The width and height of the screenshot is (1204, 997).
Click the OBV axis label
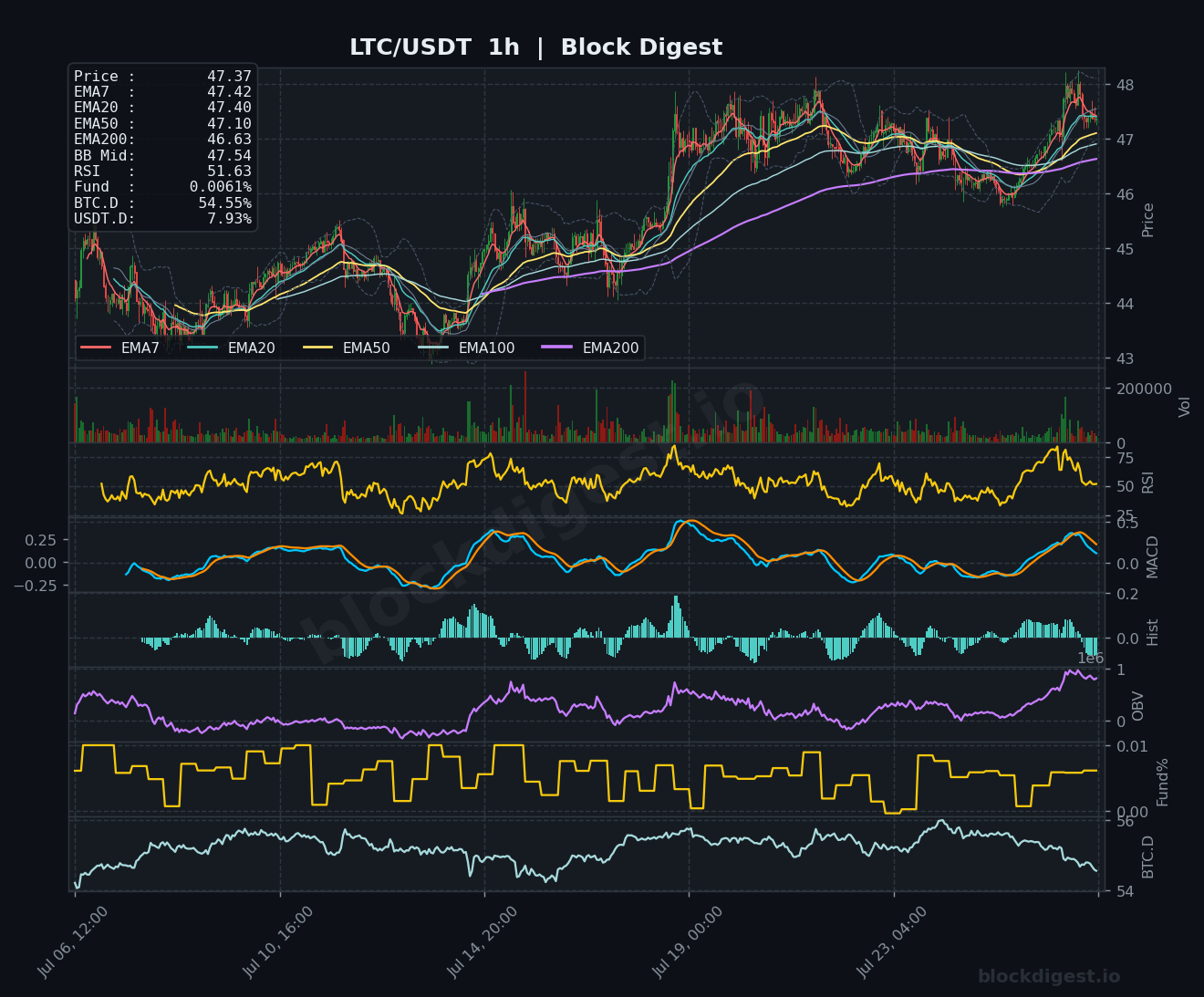point(1137,706)
